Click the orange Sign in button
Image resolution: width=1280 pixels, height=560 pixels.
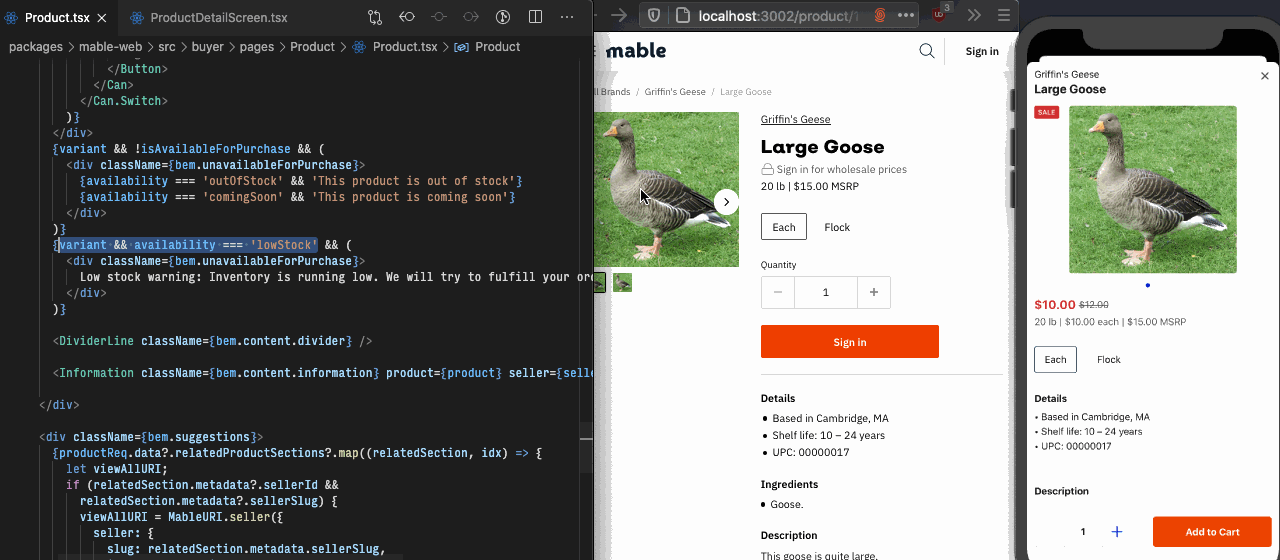(850, 342)
